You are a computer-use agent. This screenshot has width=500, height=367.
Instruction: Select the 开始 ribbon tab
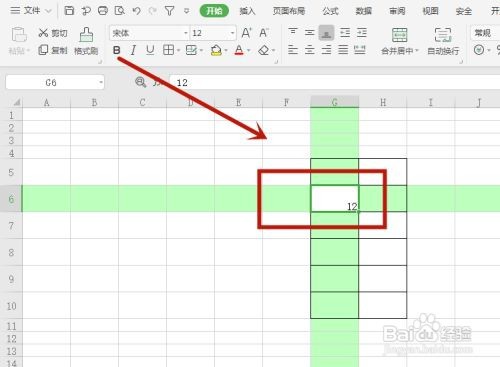(214, 11)
